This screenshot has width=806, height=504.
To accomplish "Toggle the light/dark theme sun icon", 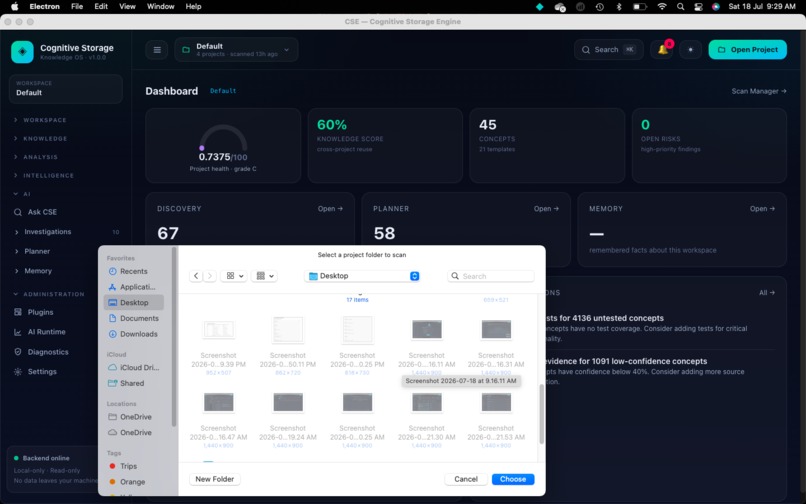I will pos(690,50).
